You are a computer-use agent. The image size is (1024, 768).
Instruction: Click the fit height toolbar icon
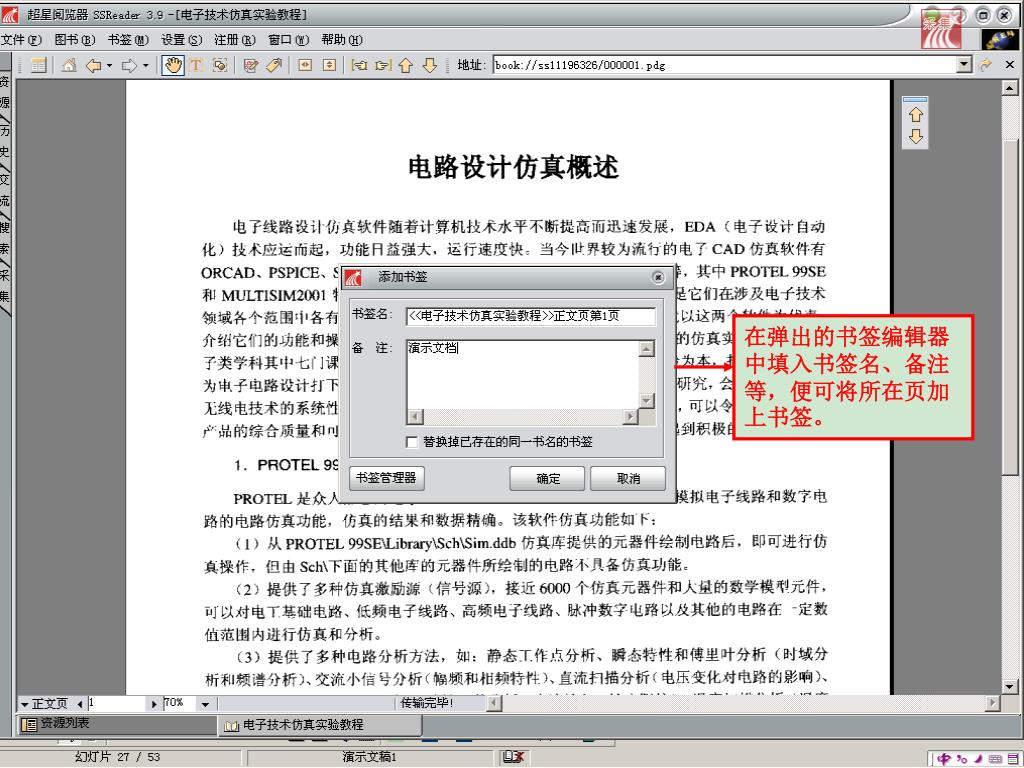pos(330,65)
